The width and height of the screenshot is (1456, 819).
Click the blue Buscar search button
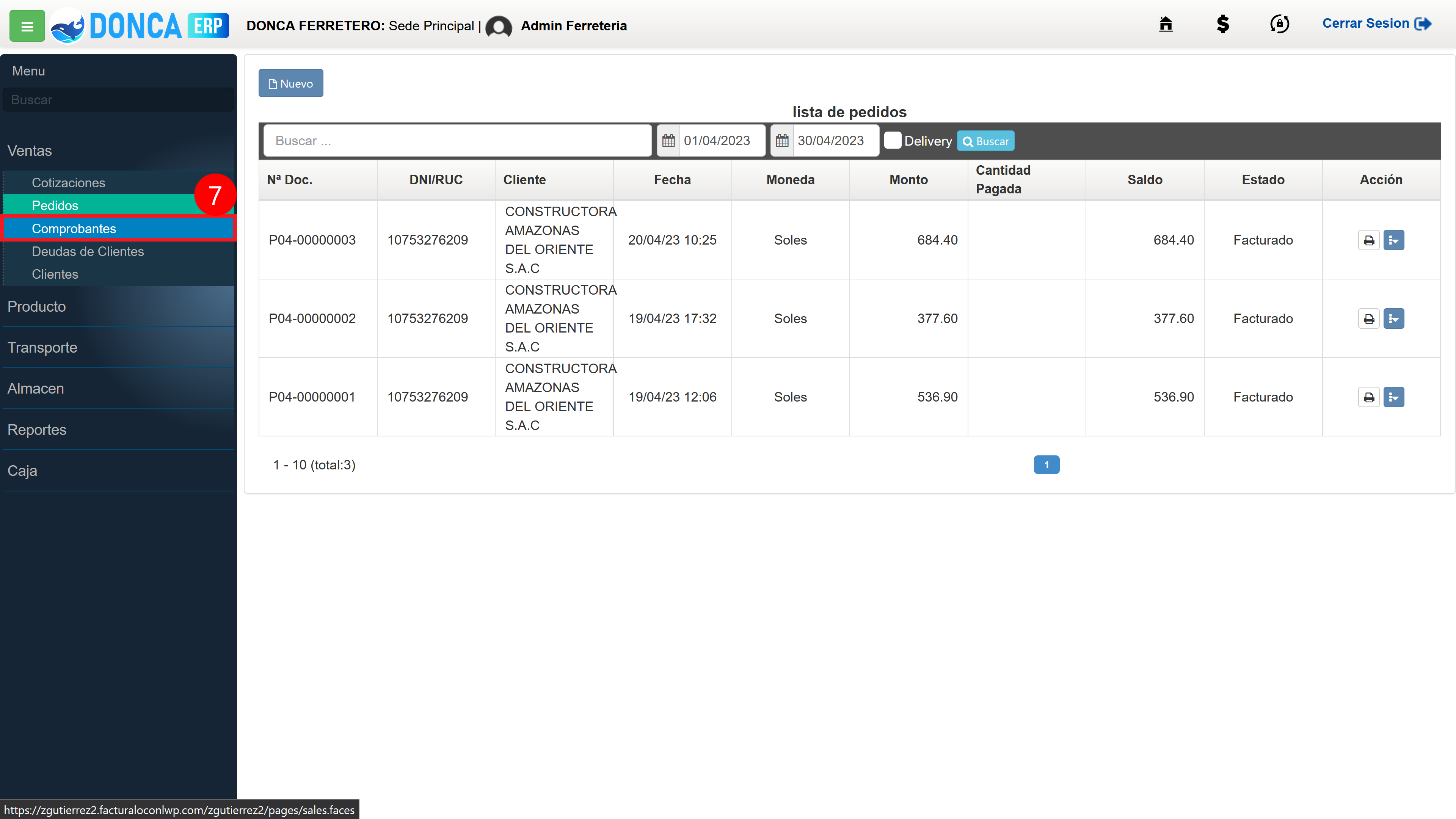[985, 141]
